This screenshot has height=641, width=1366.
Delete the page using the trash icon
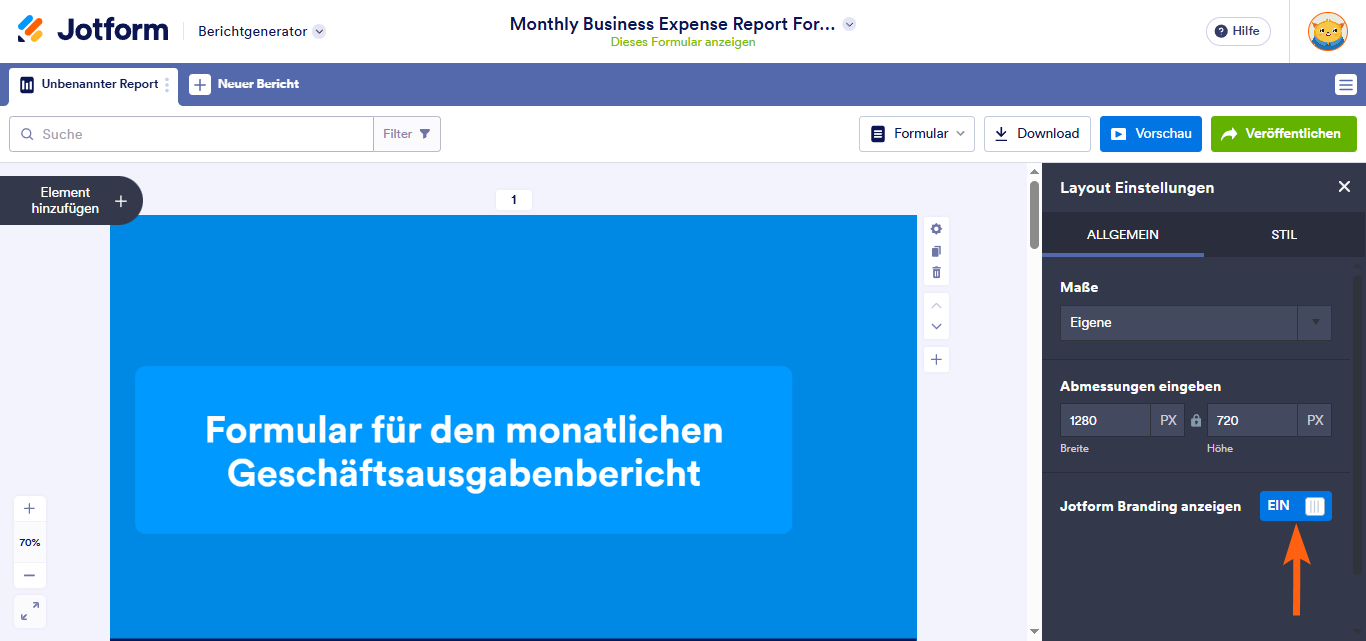pos(935,272)
